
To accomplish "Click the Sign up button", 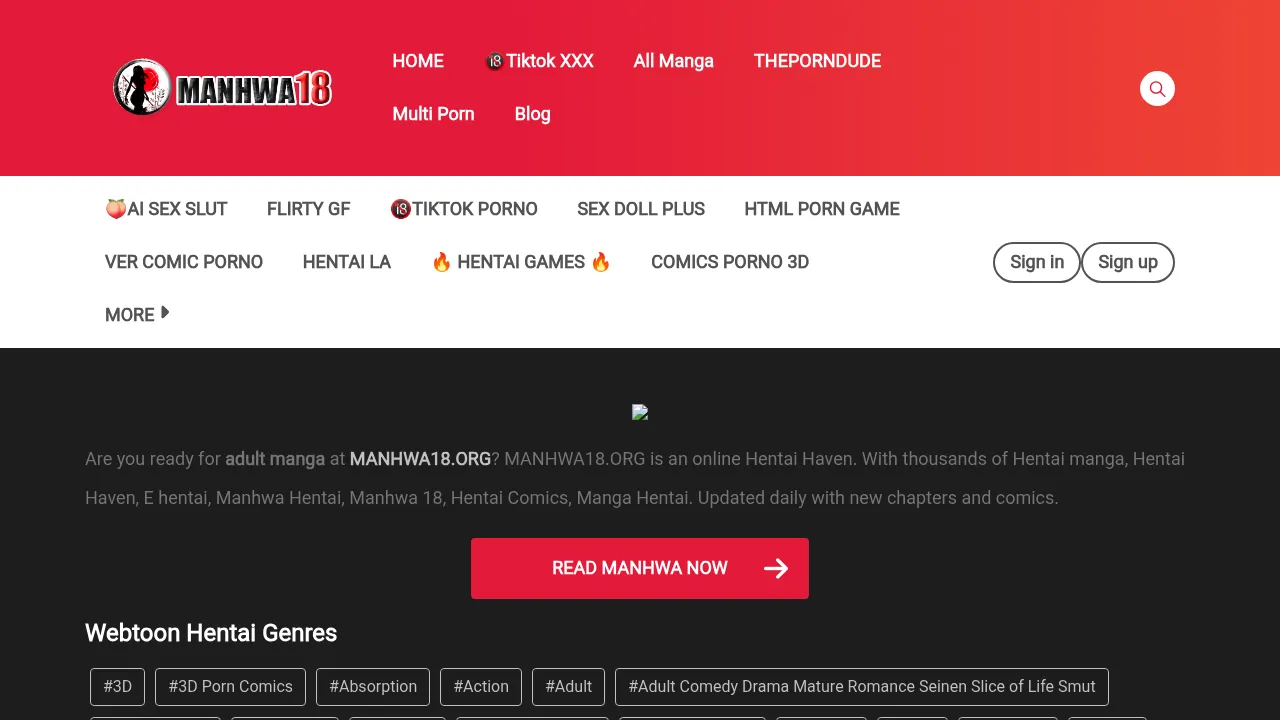I will pyautogui.click(x=1127, y=262).
